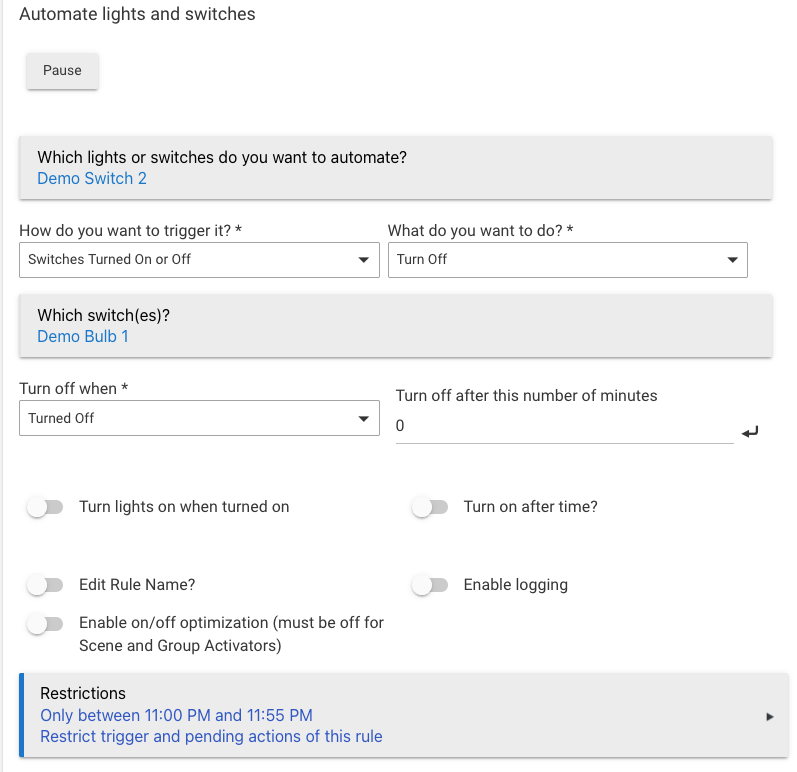Image resolution: width=797 pixels, height=772 pixels.
Task: Open the 'What do you want to do?' dropdown
Action: click(x=567, y=260)
